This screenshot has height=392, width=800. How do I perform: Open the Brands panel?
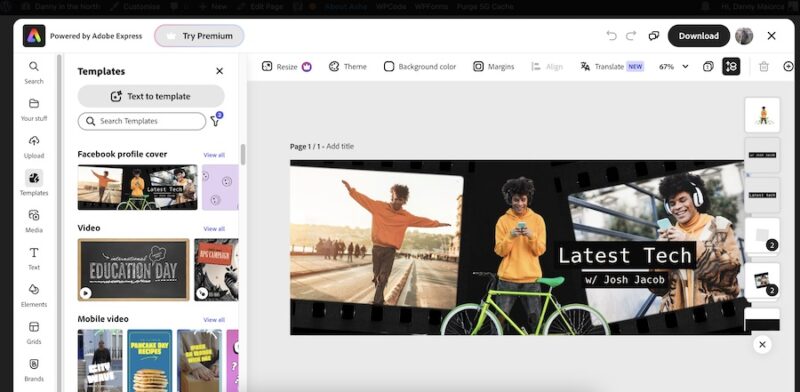(34, 370)
